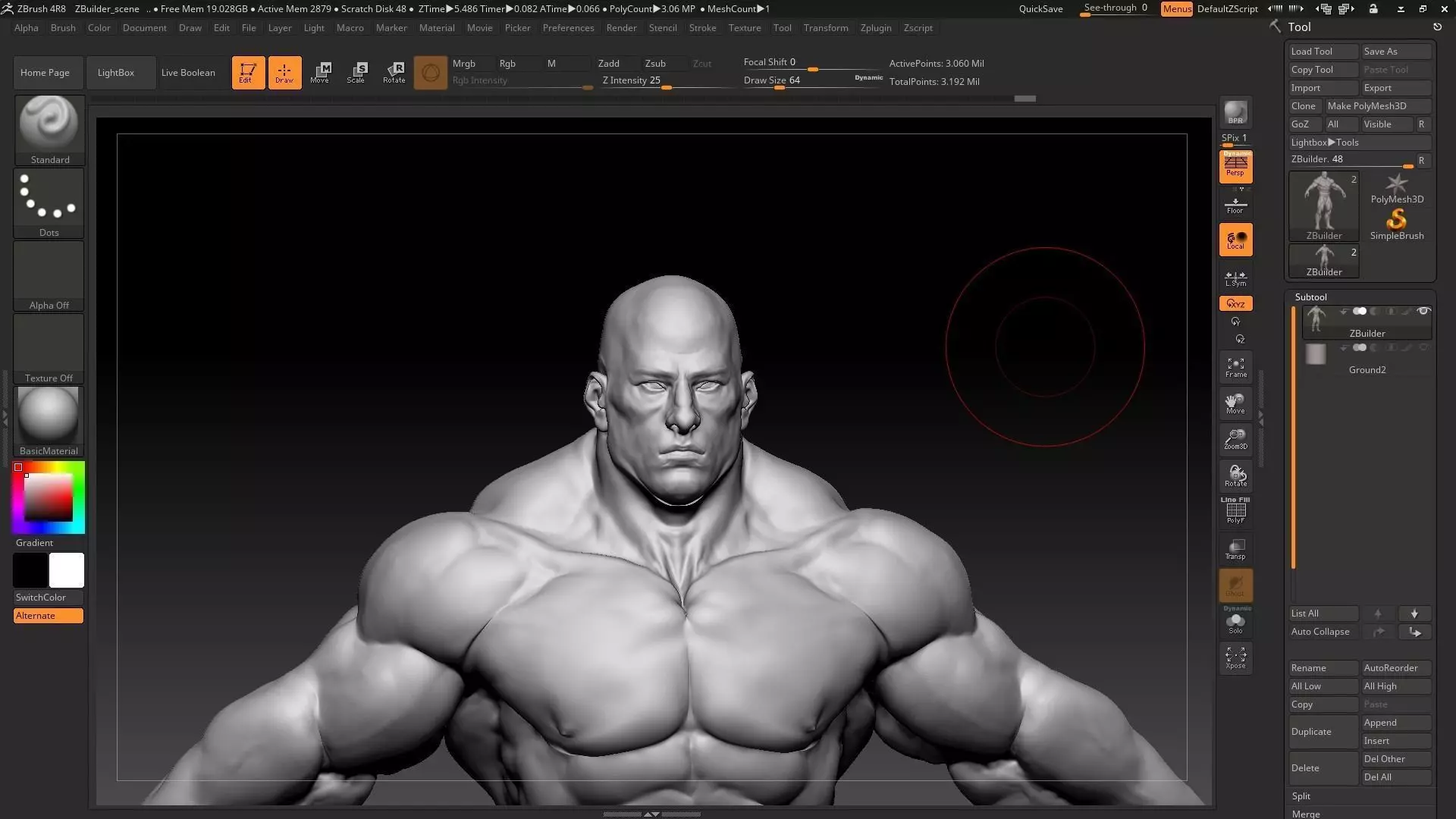Click the Xpose icon

[x=1235, y=657]
